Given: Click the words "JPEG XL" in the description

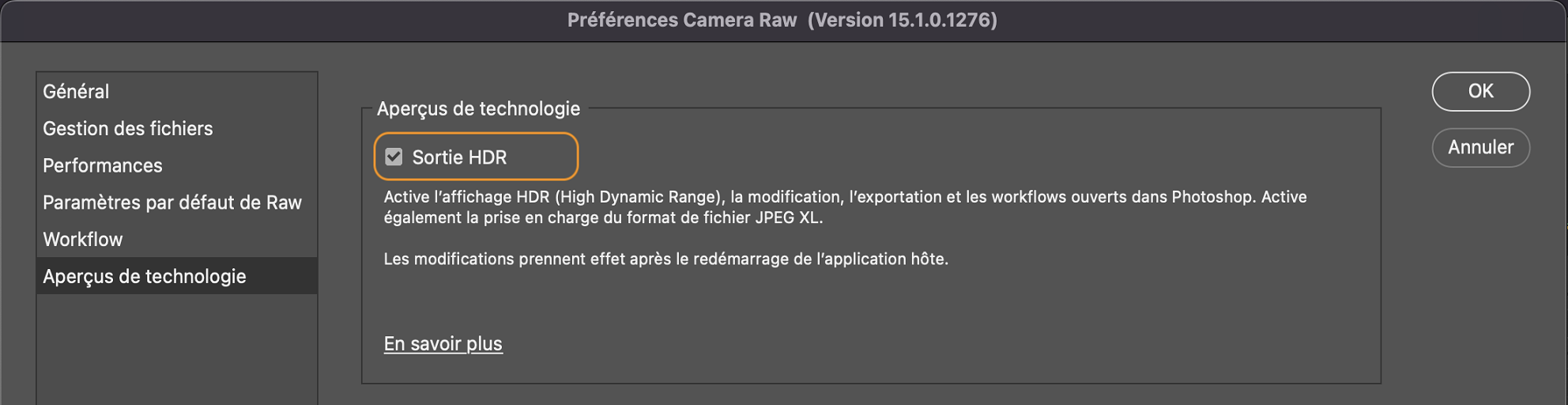Looking at the screenshot, I should tap(788, 218).
